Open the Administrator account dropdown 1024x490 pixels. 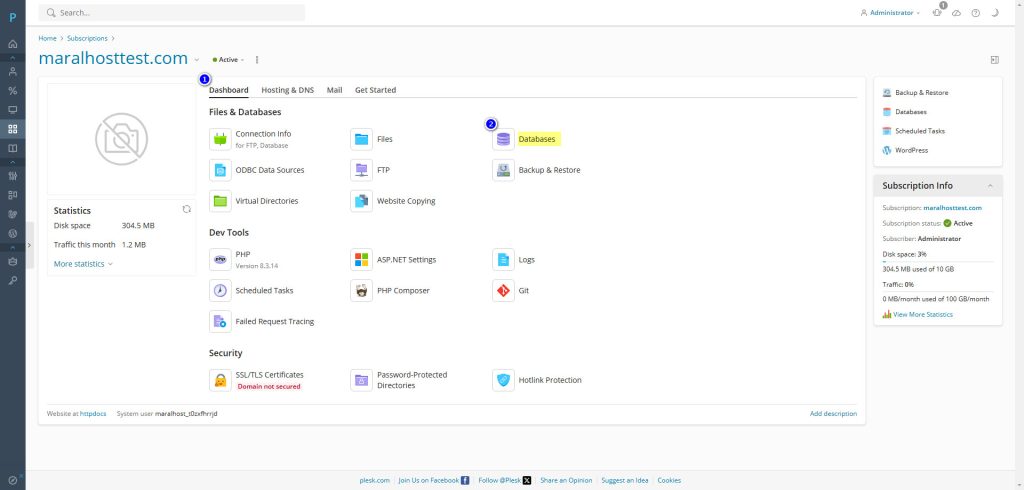[890, 12]
